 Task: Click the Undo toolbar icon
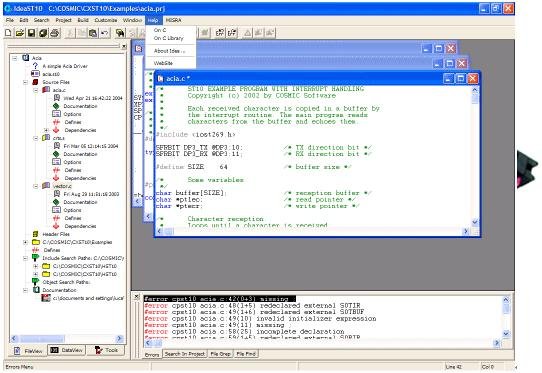(105, 33)
